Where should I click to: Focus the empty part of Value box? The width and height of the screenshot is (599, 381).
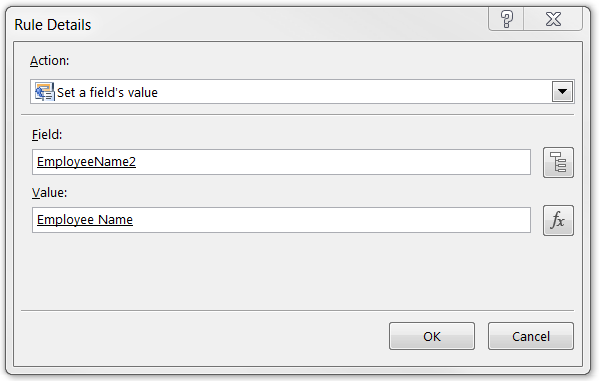332,220
